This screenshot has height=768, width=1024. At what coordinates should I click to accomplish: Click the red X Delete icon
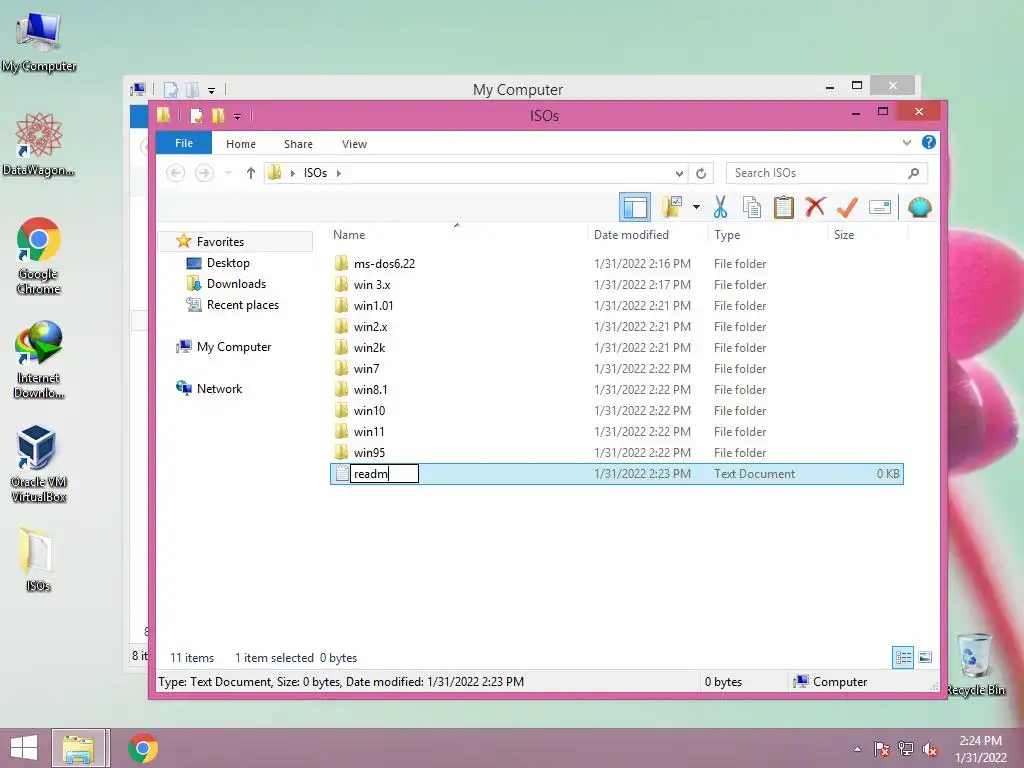tap(815, 208)
